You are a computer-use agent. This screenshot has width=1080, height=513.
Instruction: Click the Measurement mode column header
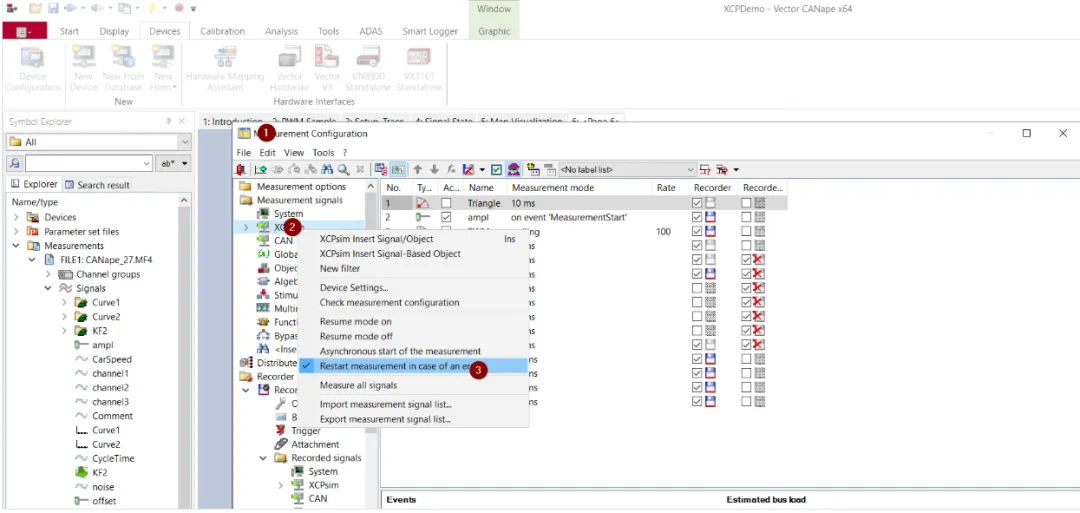tap(552, 188)
